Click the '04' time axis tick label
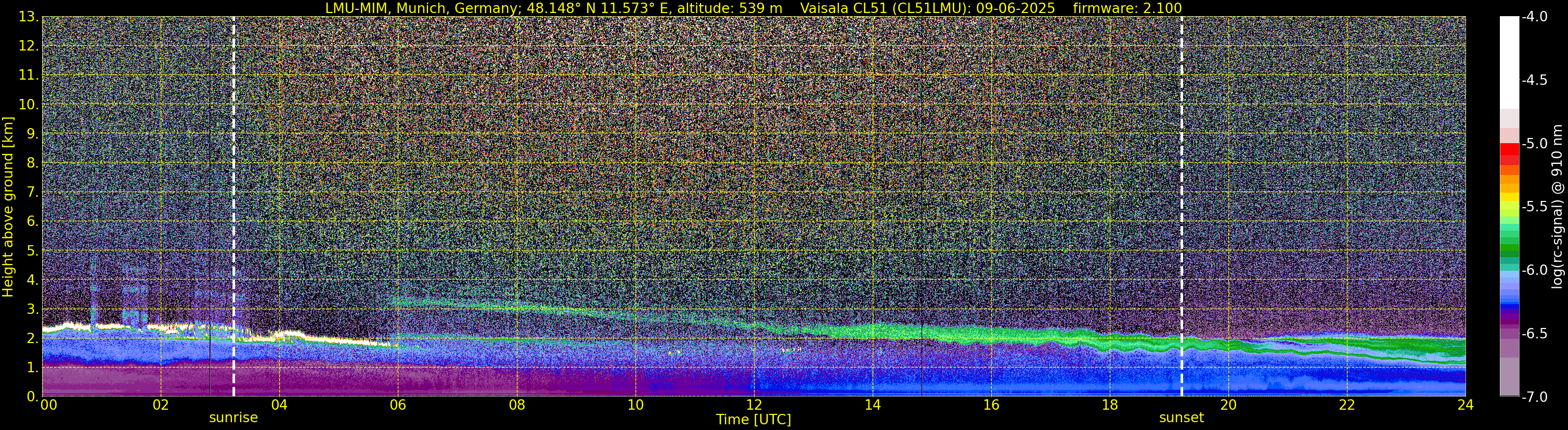The image size is (1568, 430). click(x=279, y=405)
